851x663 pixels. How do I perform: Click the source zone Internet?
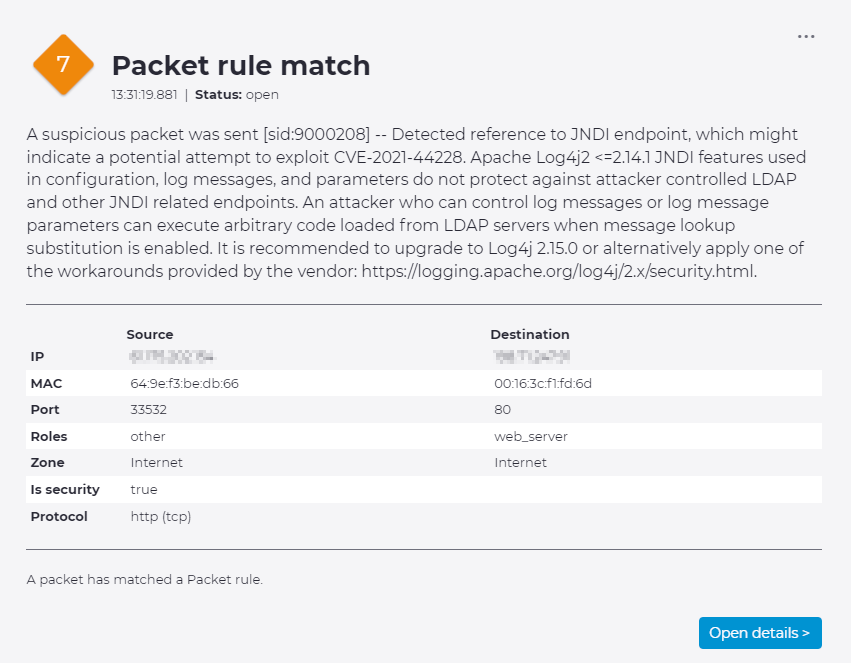(156, 463)
